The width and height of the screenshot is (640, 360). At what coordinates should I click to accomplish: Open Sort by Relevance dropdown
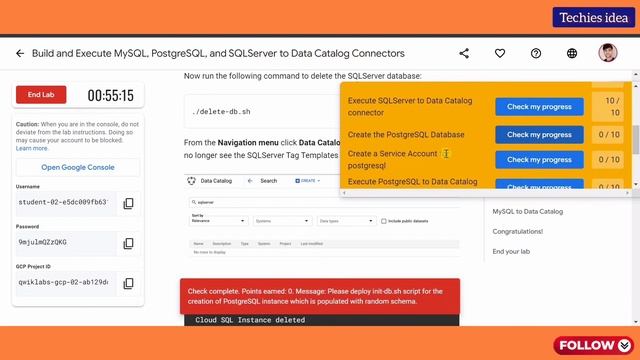[x=218, y=220]
